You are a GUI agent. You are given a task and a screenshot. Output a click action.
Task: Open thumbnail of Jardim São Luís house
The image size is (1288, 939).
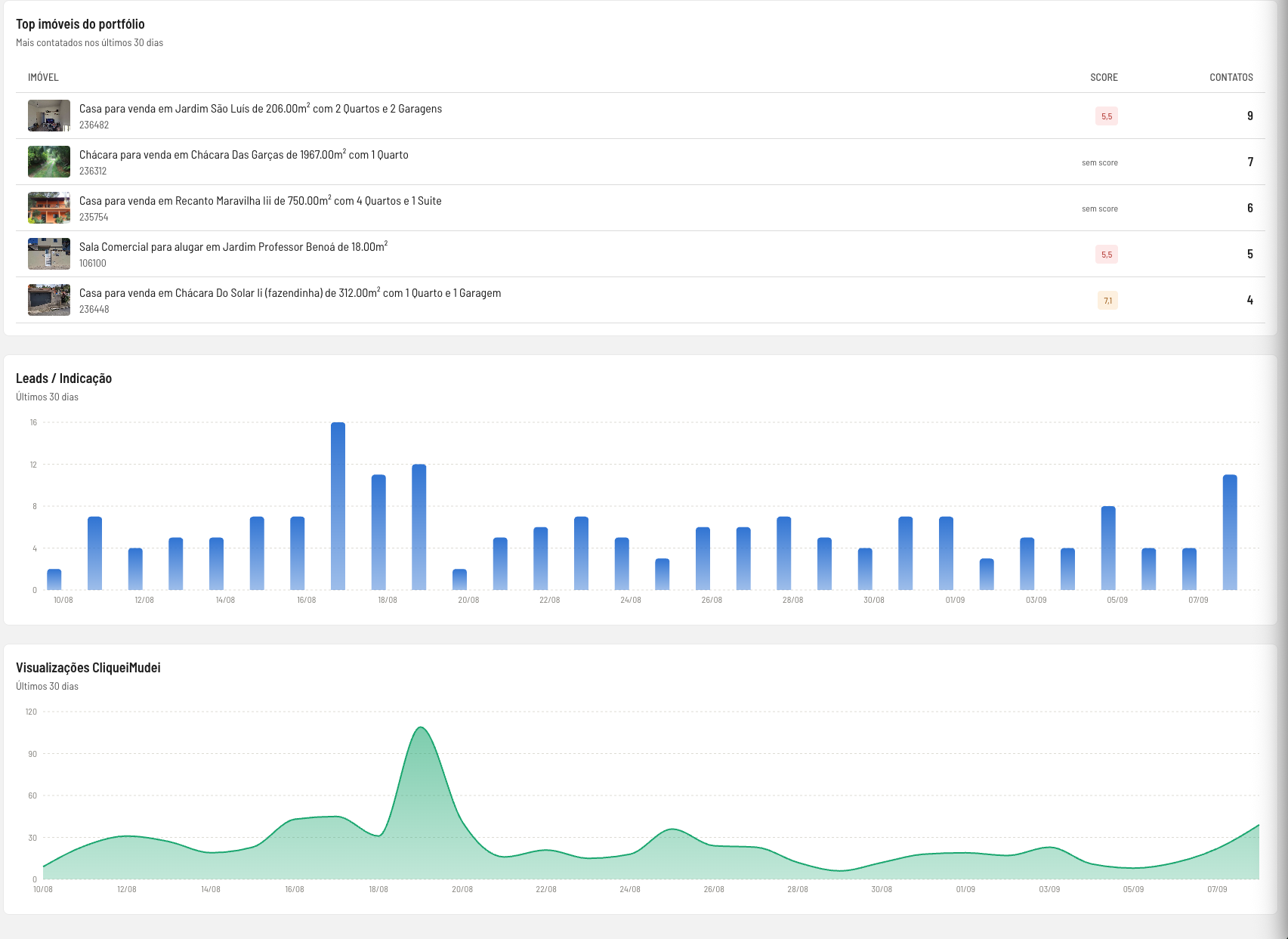(x=49, y=116)
